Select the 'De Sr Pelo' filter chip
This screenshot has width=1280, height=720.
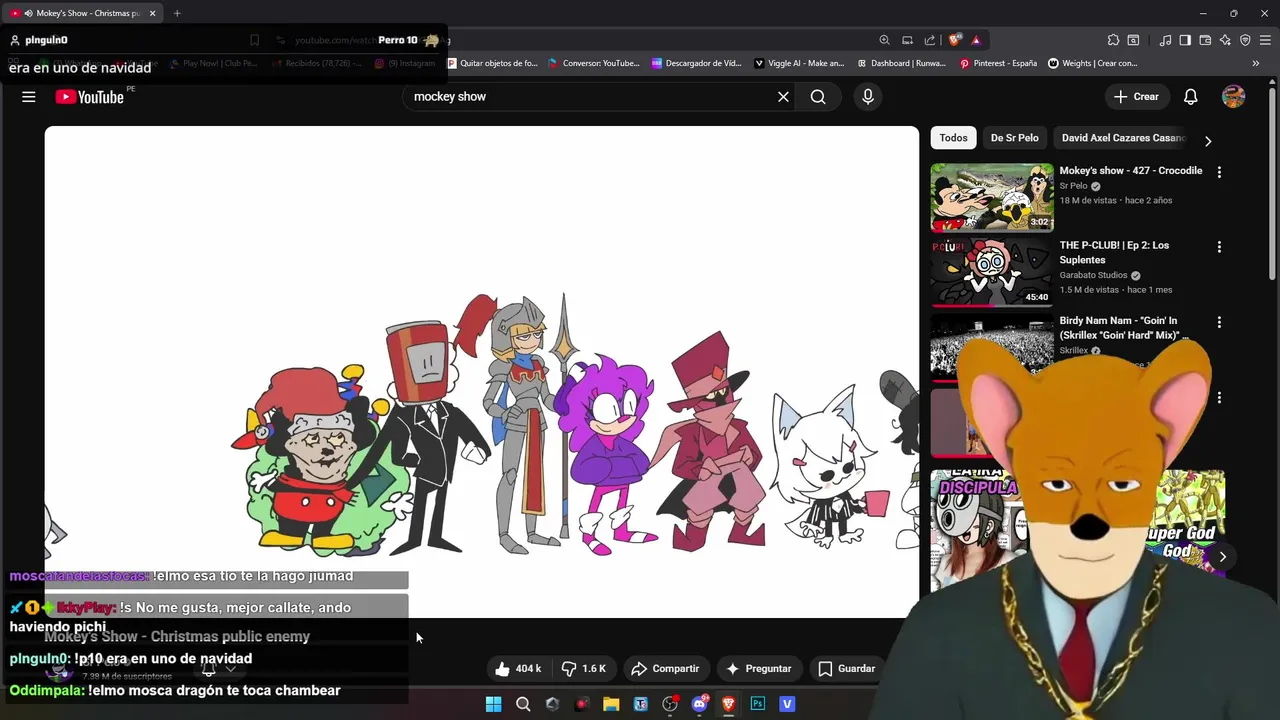1014,138
